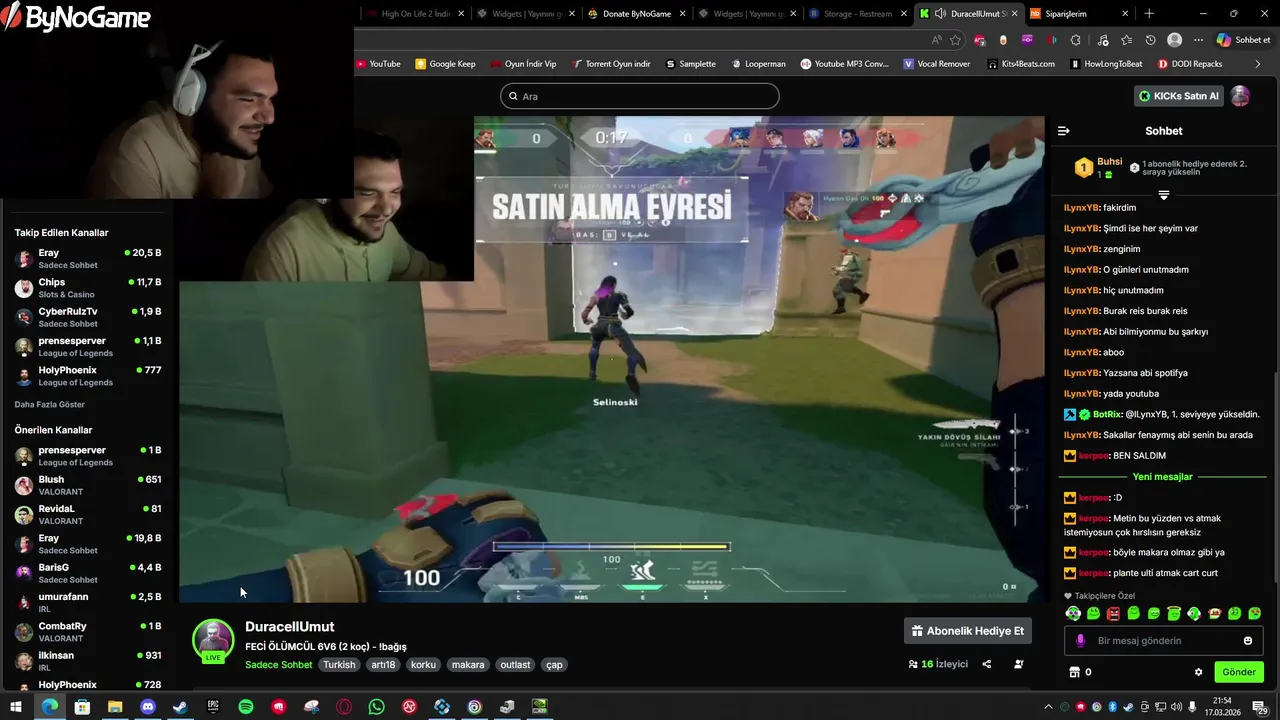Open the CyberRulzTv followed channel
This screenshot has width=1280, height=720.
[88, 317]
